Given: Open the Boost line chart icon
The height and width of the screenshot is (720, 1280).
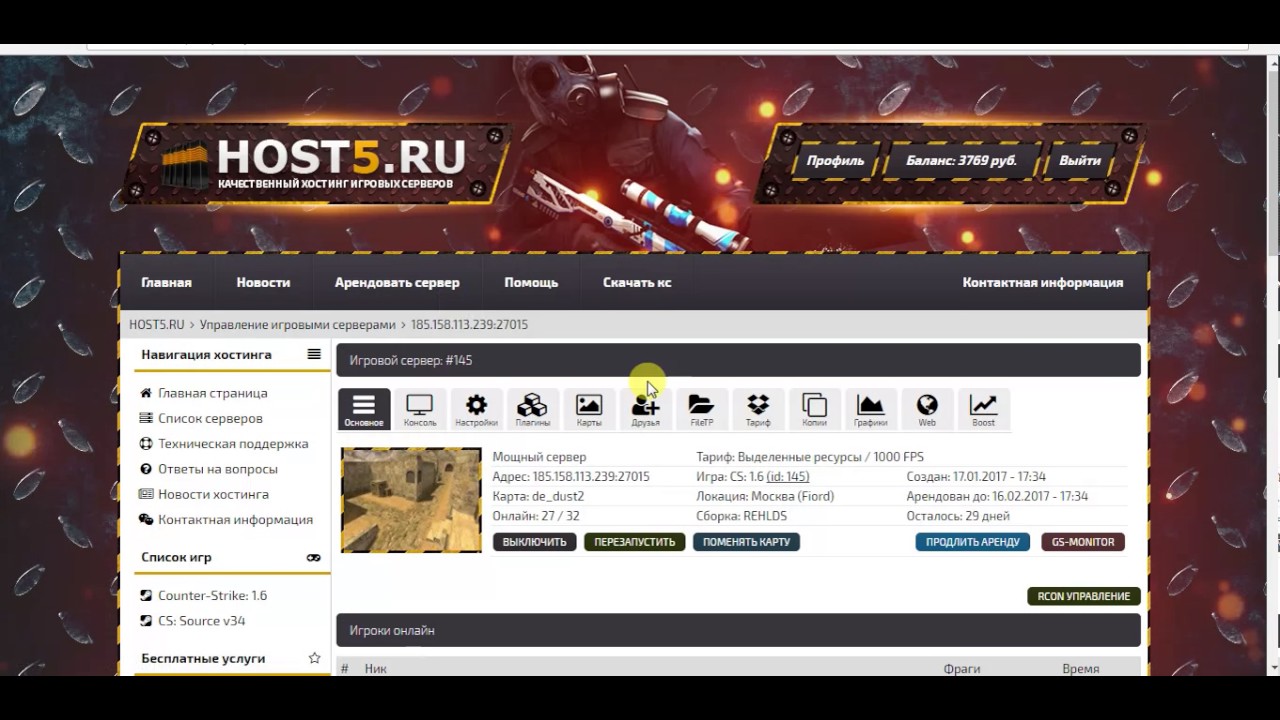Looking at the screenshot, I should pos(983,410).
